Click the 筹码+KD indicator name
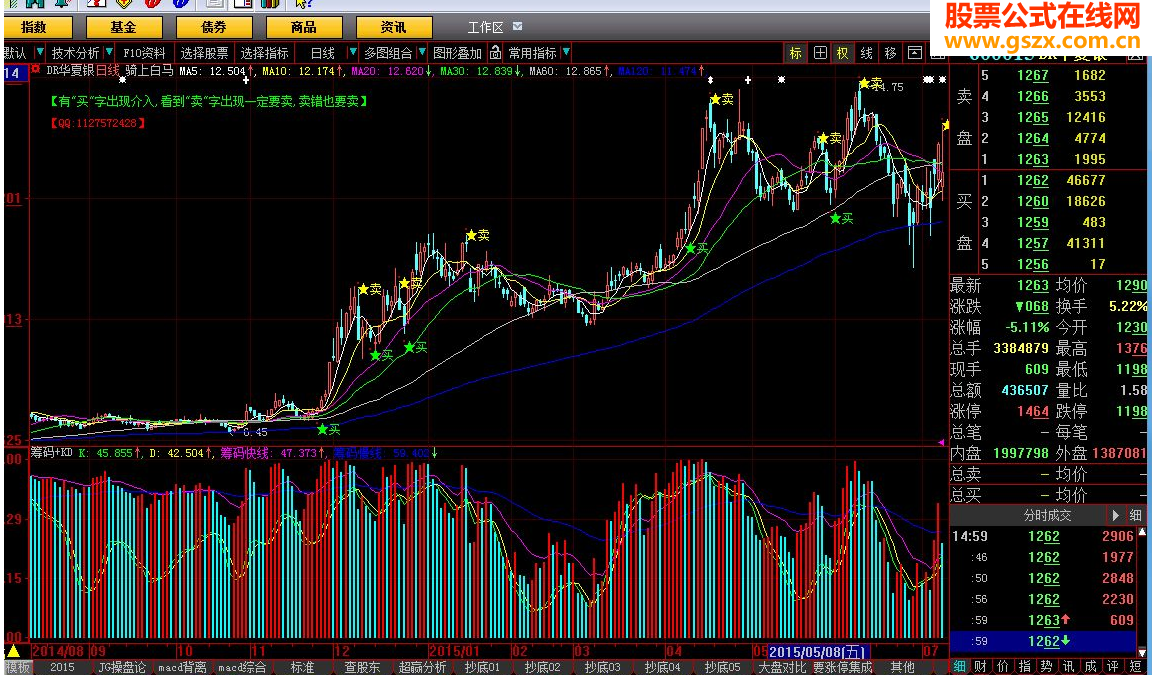 pyautogui.click(x=51, y=453)
